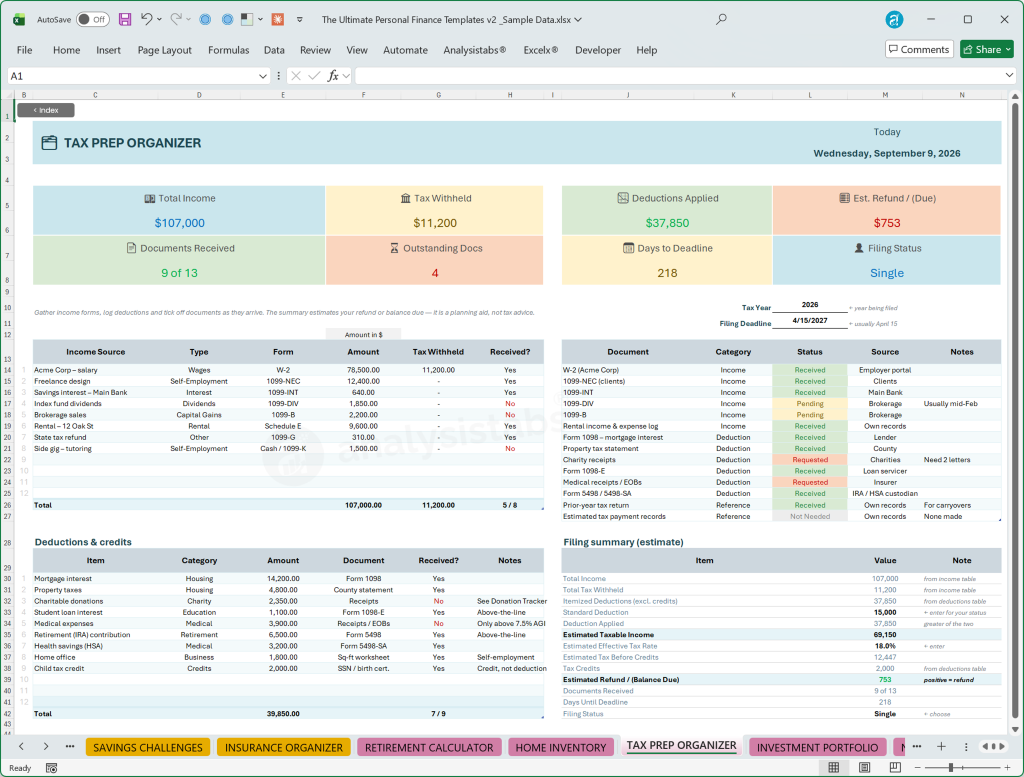Click the second blue circle quick-access icon
The height and width of the screenshot is (777, 1024).
click(x=227, y=20)
